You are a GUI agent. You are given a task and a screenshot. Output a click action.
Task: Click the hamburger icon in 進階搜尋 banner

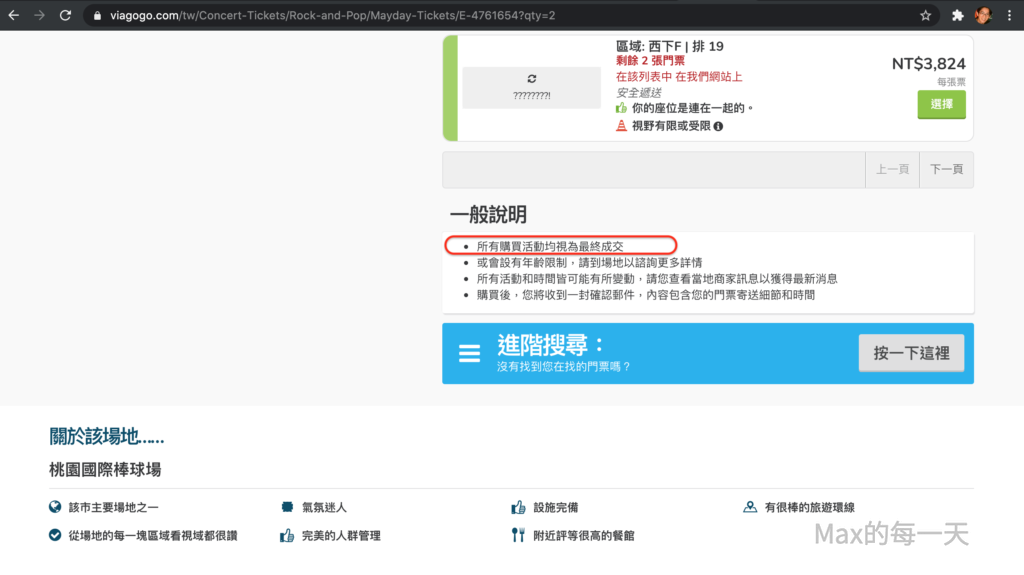(x=470, y=354)
